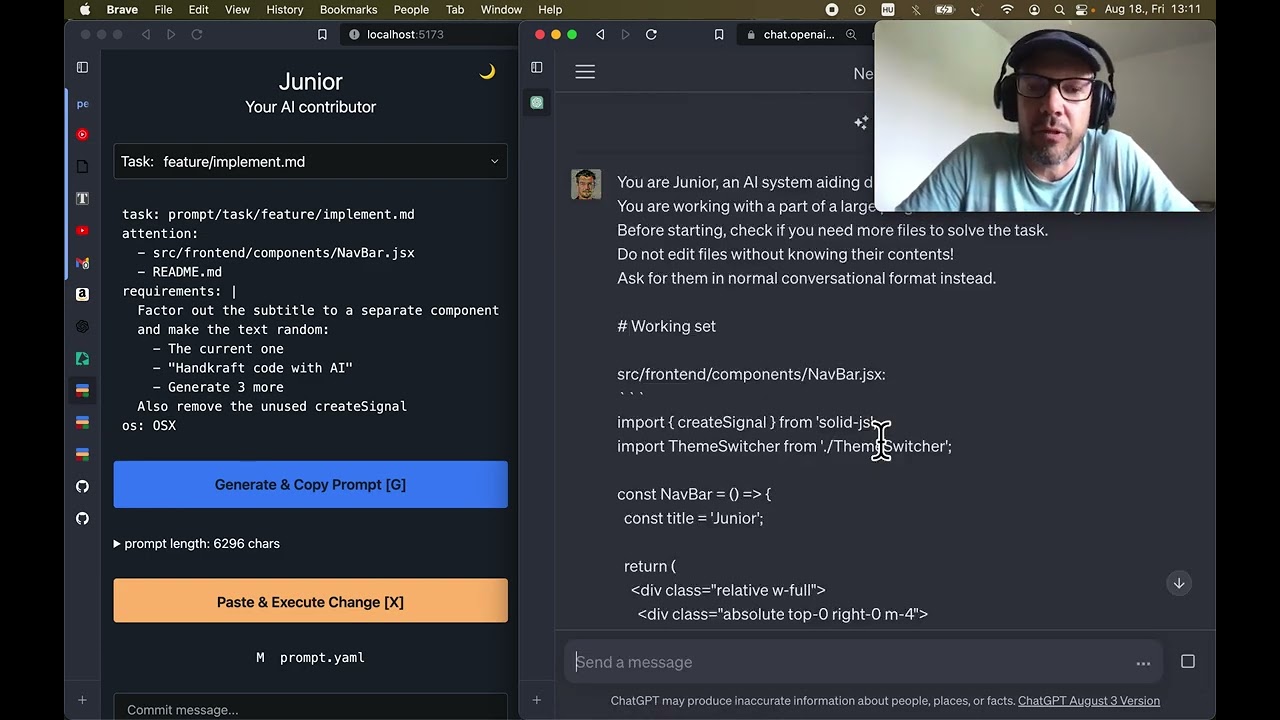The width and height of the screenshot is (1280, 720).
Task: Open the three dots options in message box
Action: [x=1143, y=662]
